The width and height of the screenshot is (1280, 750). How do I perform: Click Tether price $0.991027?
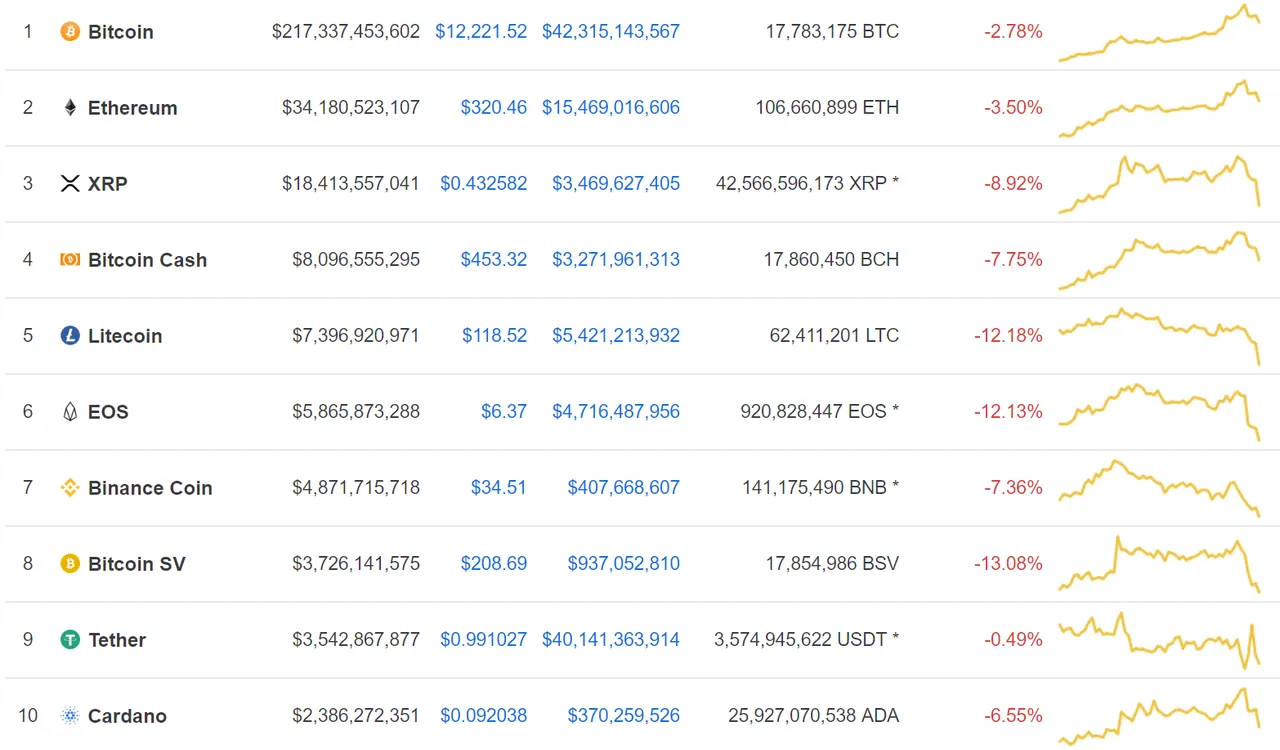[x=484, y=640]
